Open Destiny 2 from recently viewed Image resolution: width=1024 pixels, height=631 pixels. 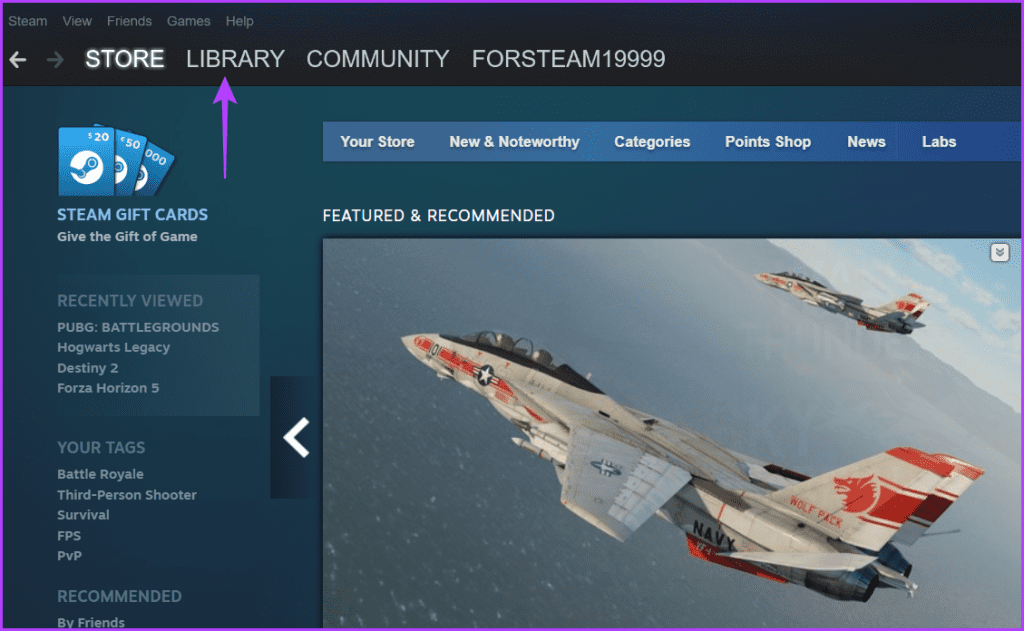click(88, 368)
